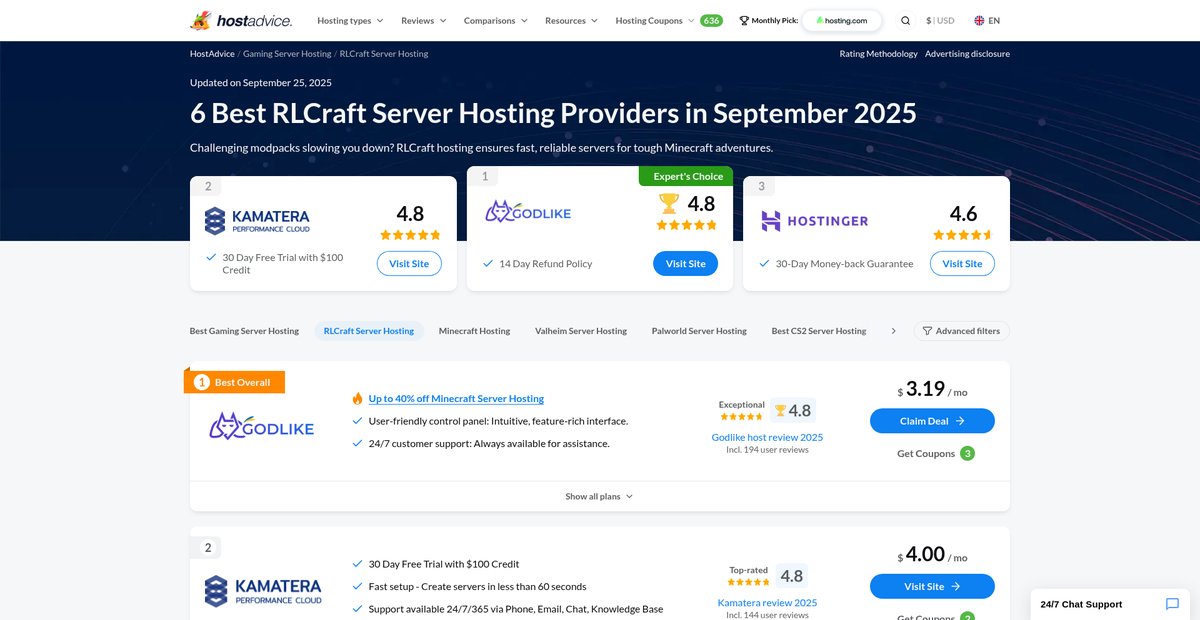Open the $ | USD currency selector

940,20
